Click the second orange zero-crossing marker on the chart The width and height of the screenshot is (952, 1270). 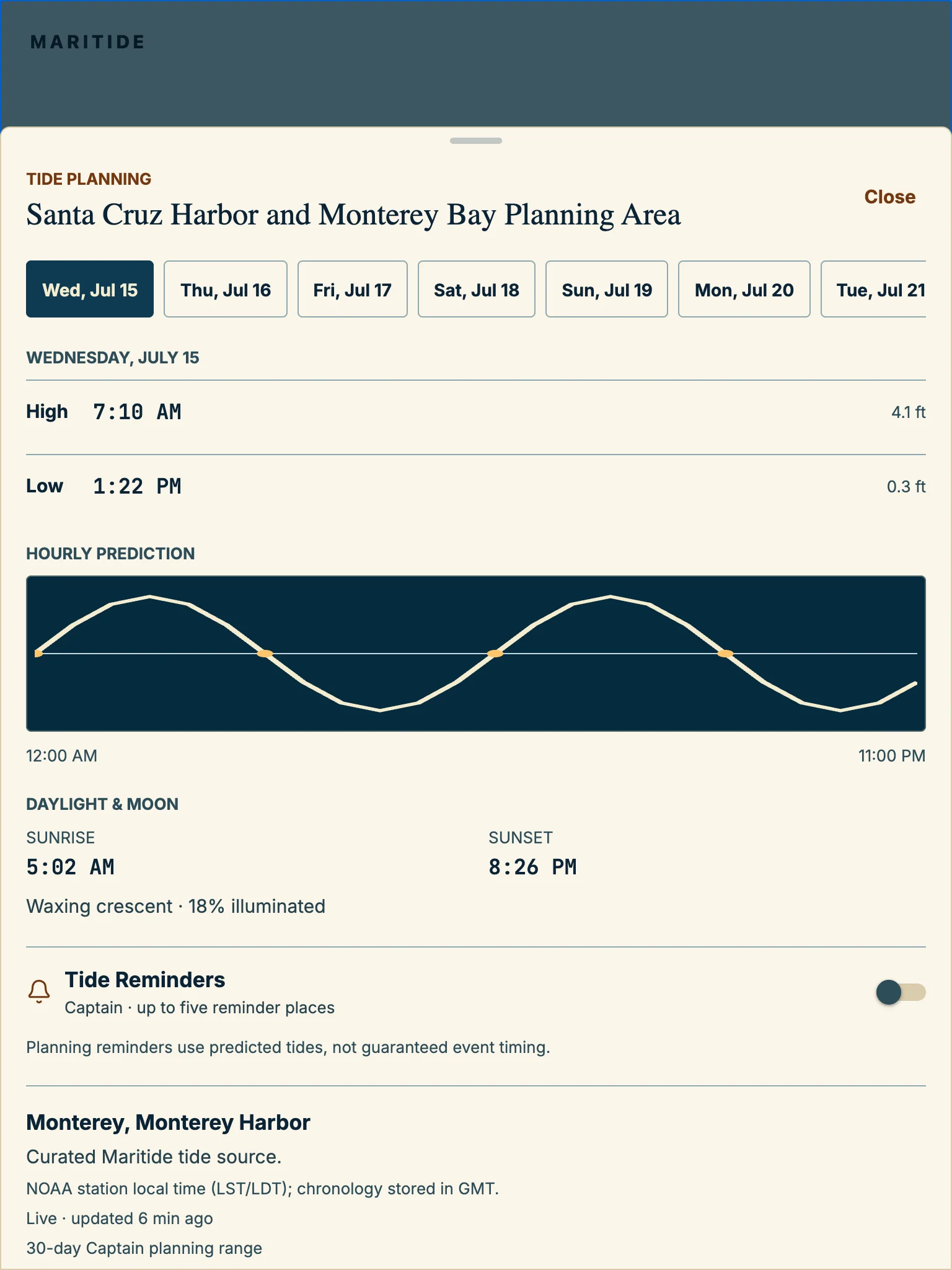(265, 654)
